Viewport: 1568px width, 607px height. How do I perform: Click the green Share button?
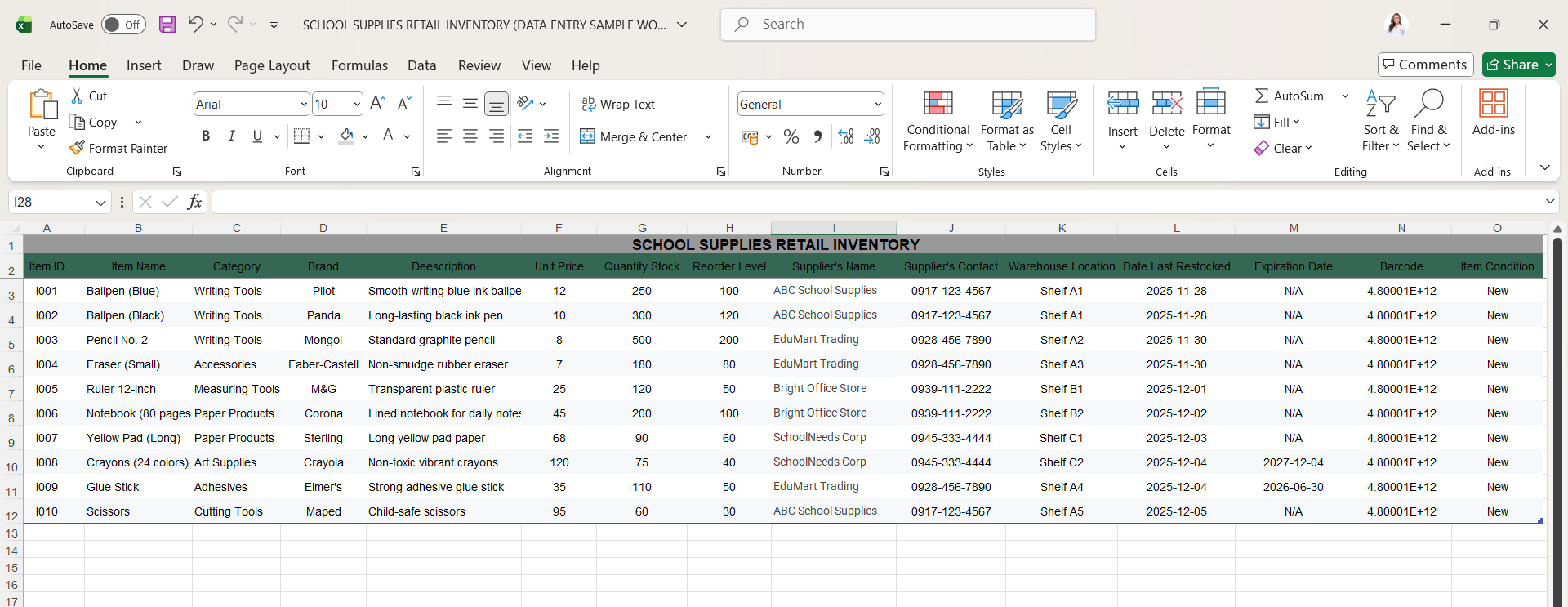pos(1513,65)
